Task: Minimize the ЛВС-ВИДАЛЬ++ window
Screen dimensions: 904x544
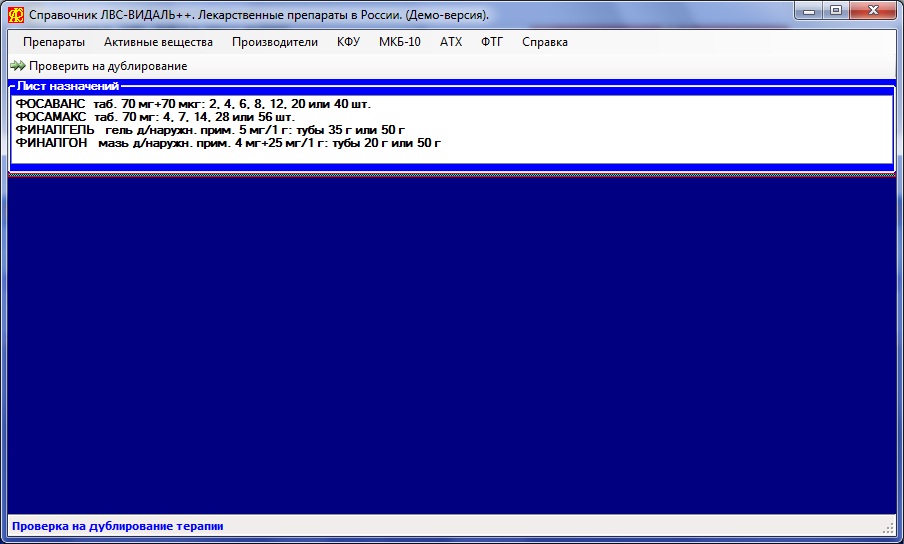Action: 809,11
